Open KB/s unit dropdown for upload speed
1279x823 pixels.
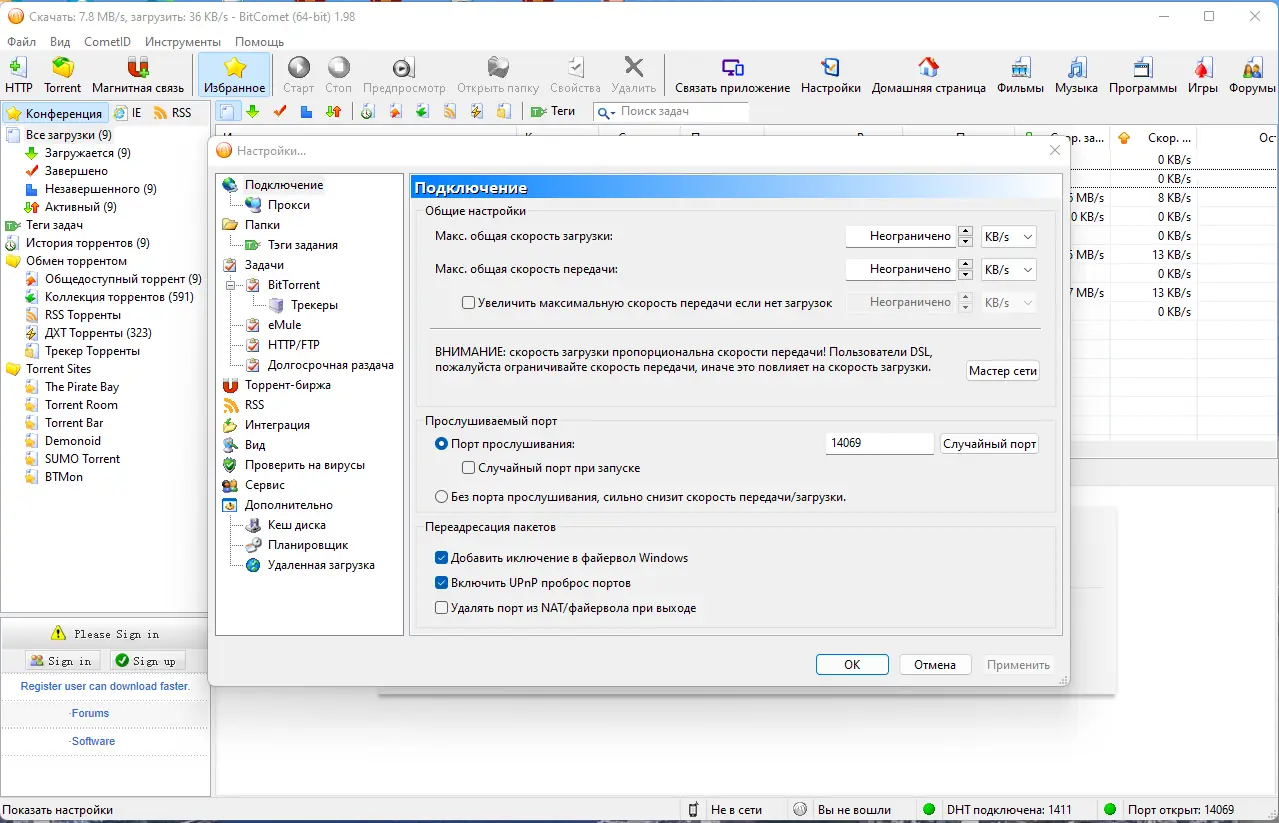(x=1008, y=269)
